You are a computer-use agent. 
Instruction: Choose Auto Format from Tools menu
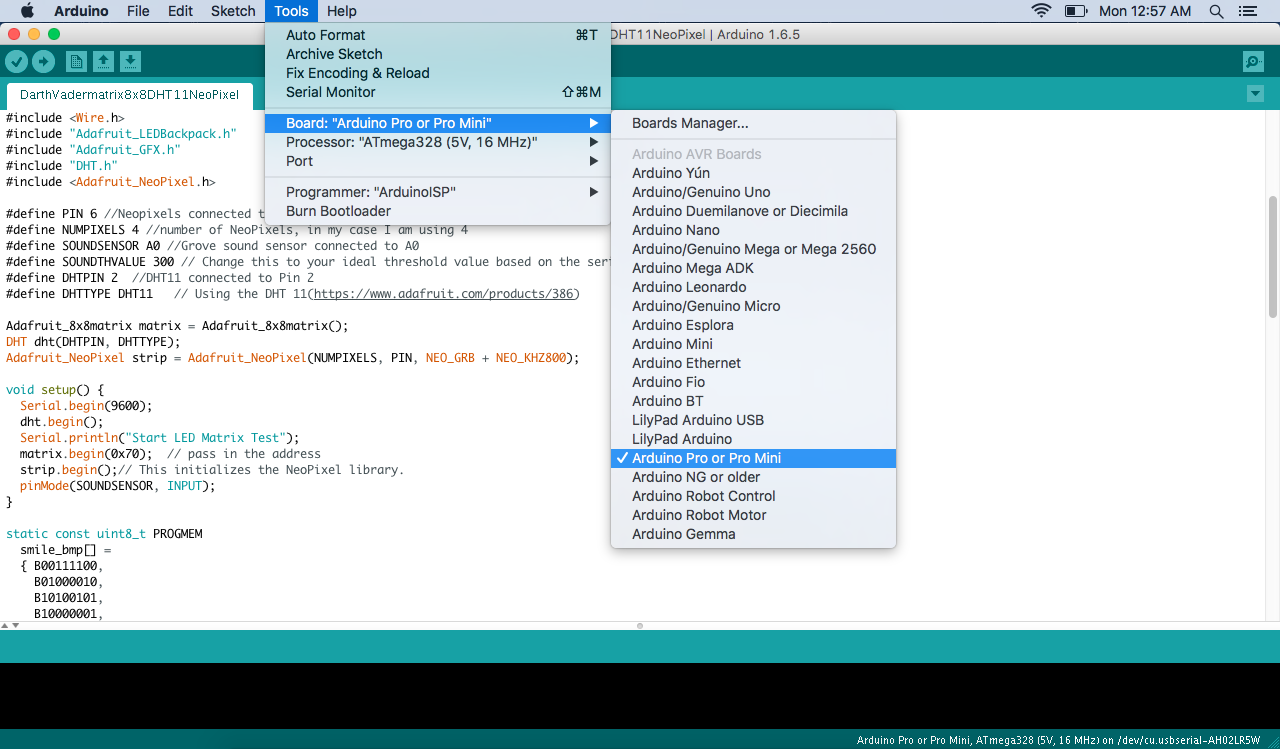(x=437, y=35)
